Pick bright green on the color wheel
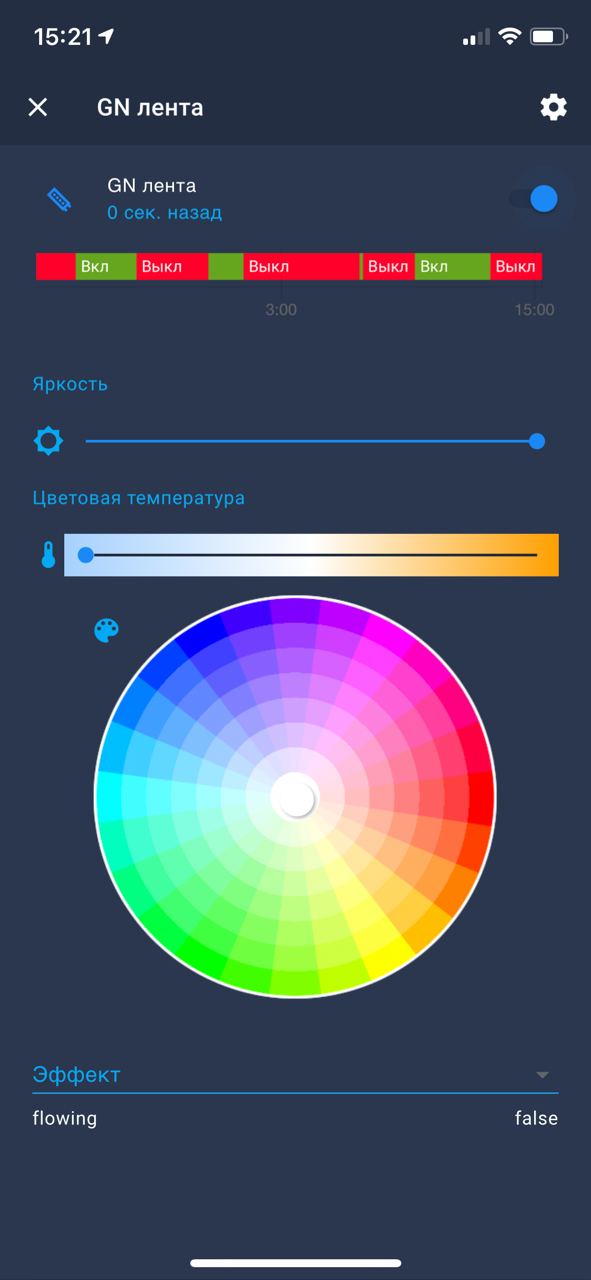The image size is (591, 1280). [200, 958]
